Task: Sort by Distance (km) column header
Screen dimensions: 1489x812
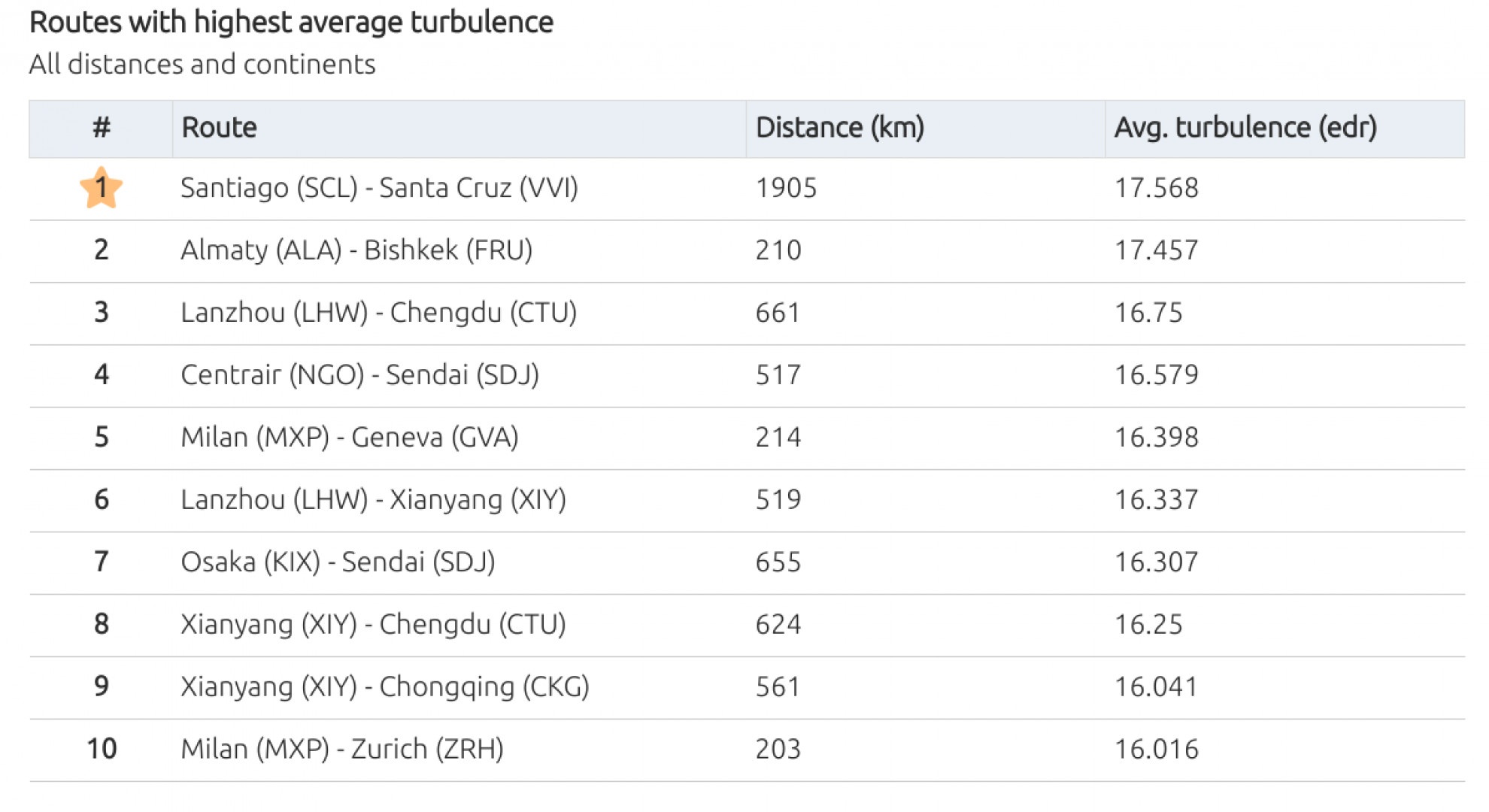Action: [839, 128]
